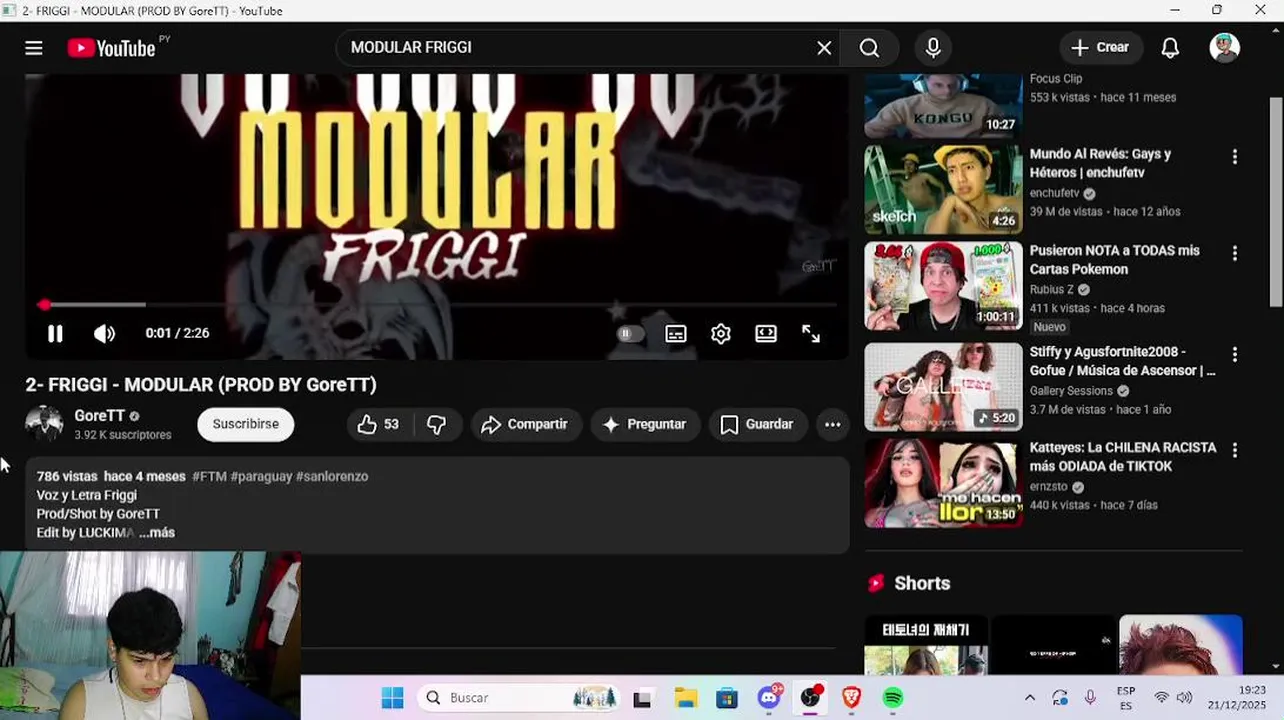1284x720 pixels.
Task: Click the enchufetv channel name
Action: 1054,193
